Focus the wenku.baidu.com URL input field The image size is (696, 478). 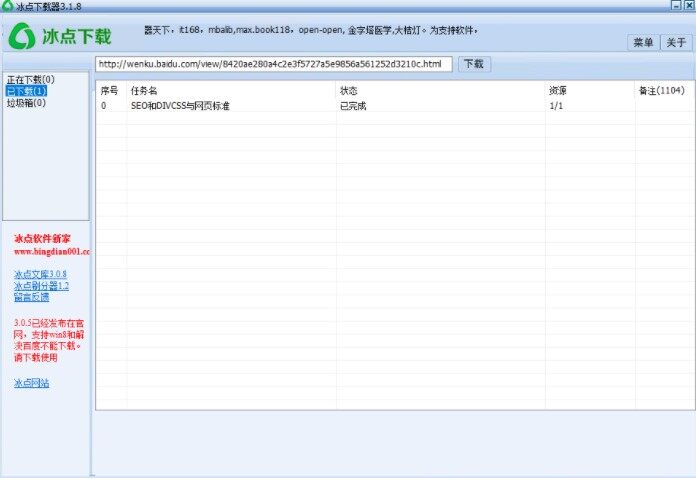click(273, 64)
